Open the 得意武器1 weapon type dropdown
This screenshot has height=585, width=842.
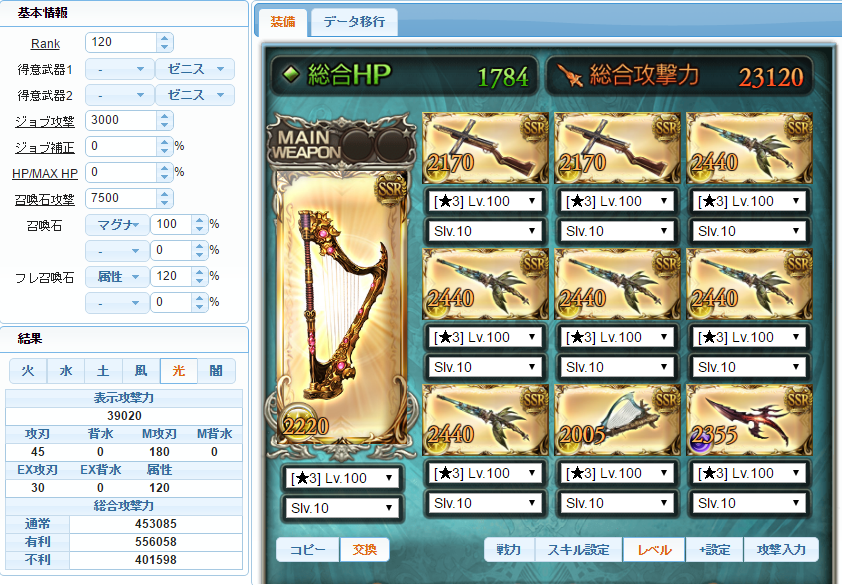click(120, 69)
